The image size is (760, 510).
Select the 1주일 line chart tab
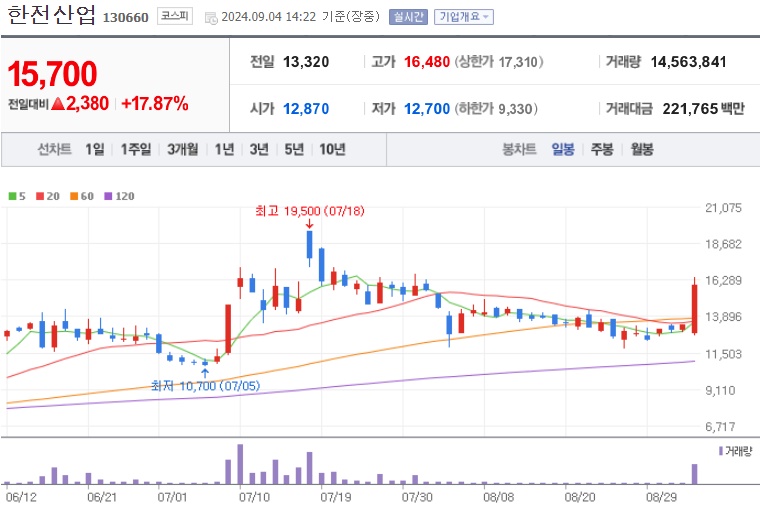point(136,149)
